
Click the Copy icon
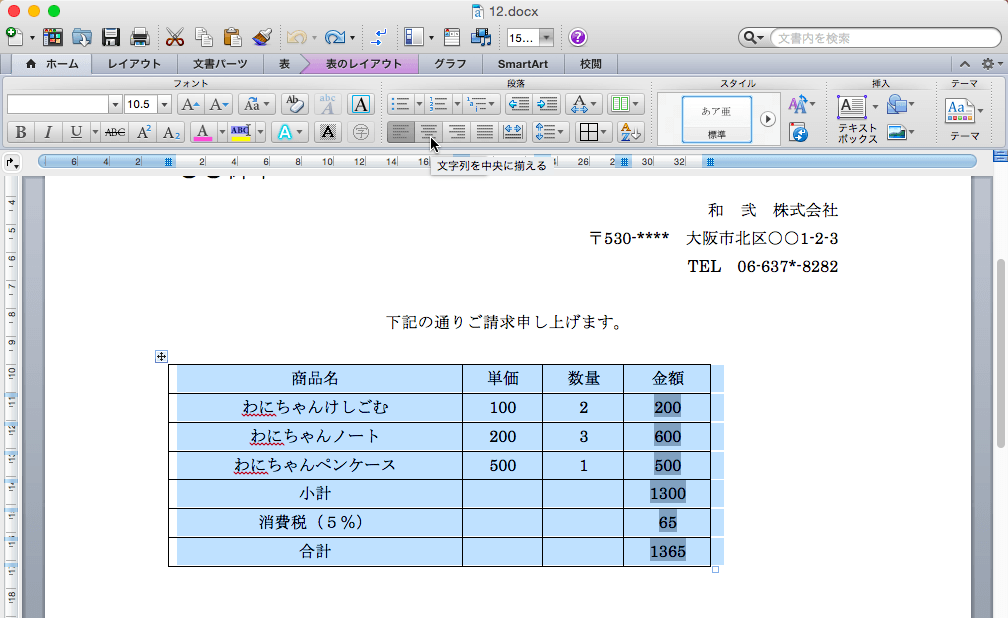[x=204, y=37]
